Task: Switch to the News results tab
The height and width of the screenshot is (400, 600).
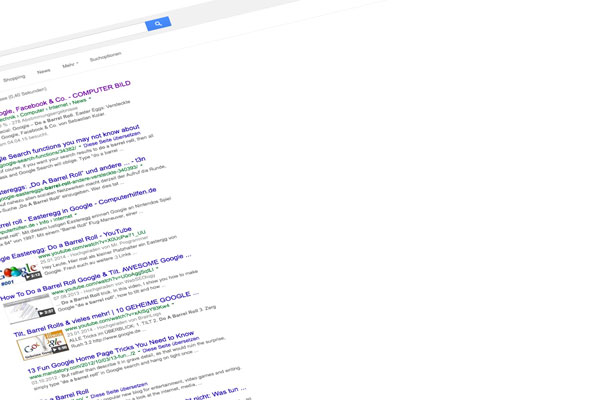Action: (44, 71)
